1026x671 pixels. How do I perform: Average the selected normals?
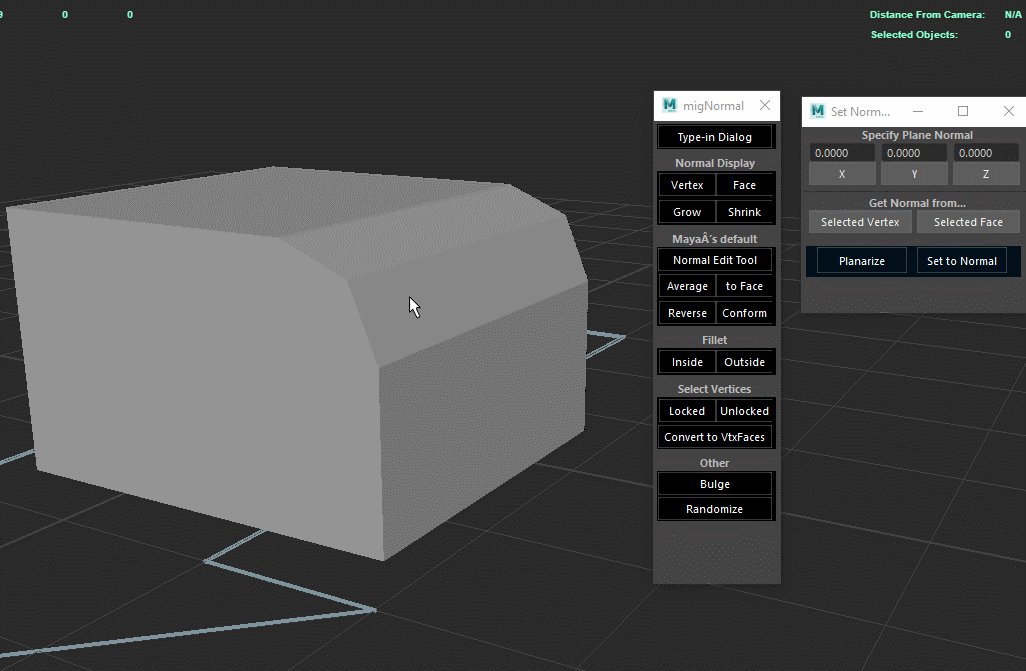tap(686, 286)
